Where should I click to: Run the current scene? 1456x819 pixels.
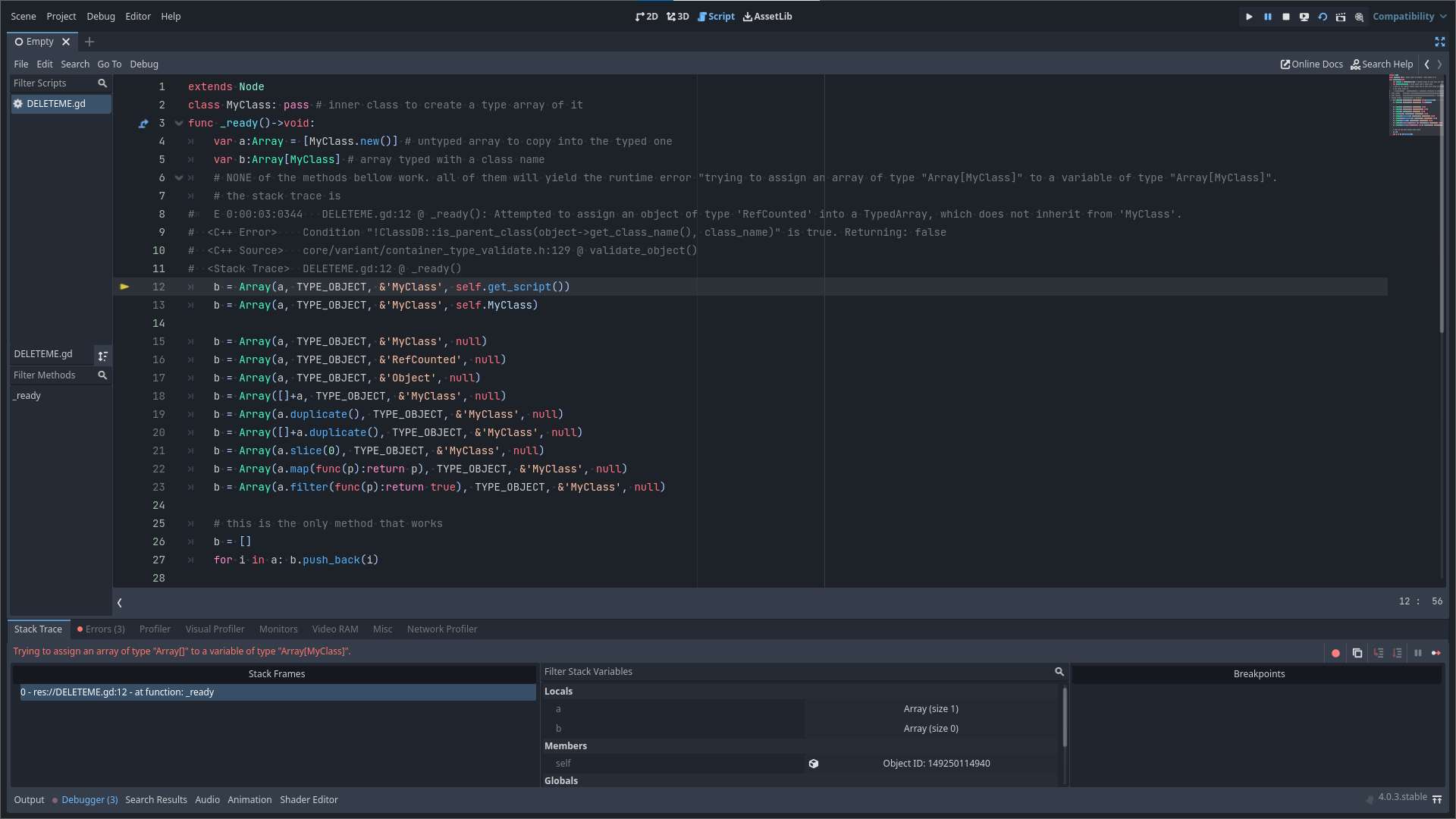point(1304,16)
